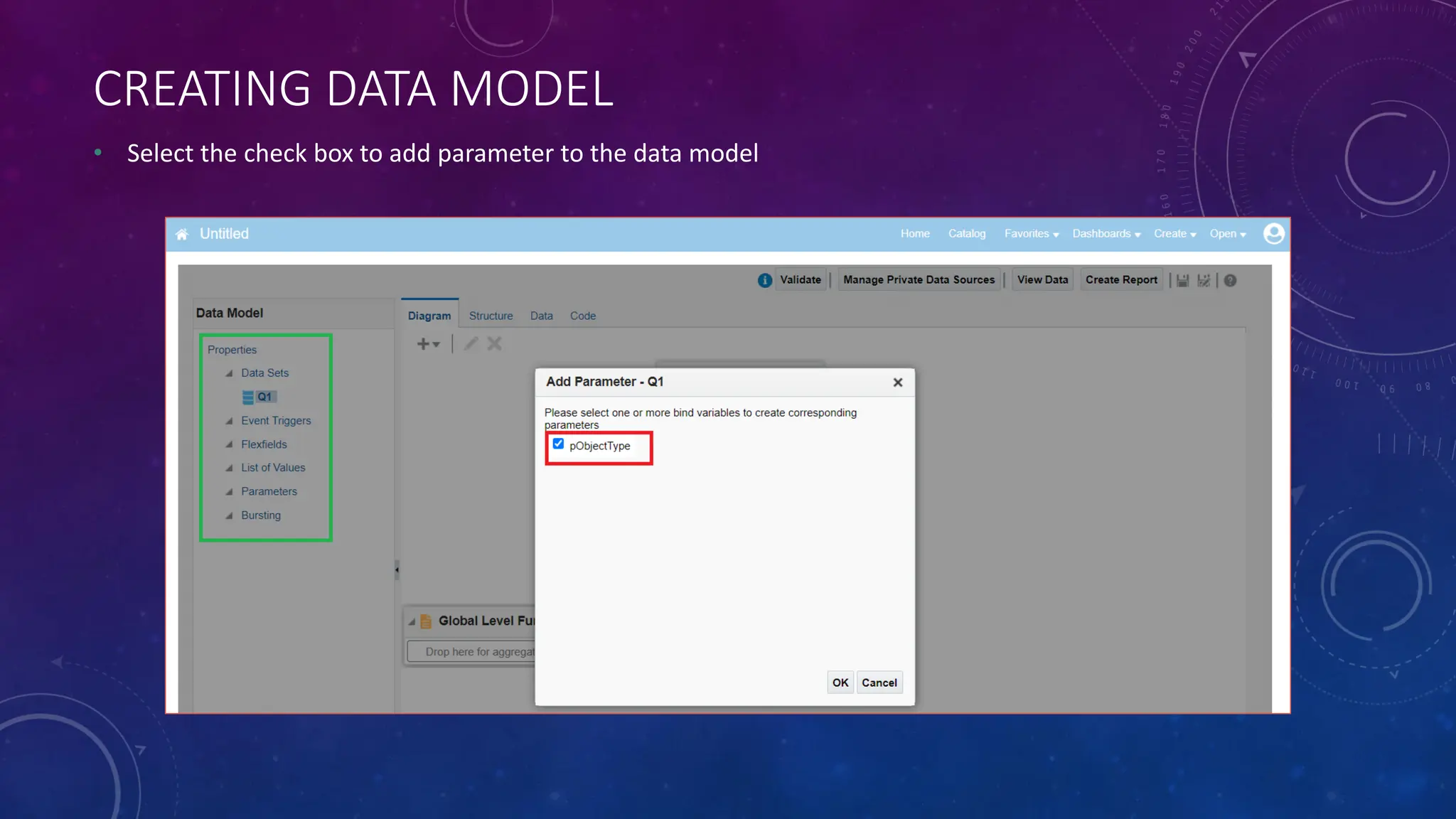
Task: Click Manage Private Data Sources button
Action: (919, 280)
